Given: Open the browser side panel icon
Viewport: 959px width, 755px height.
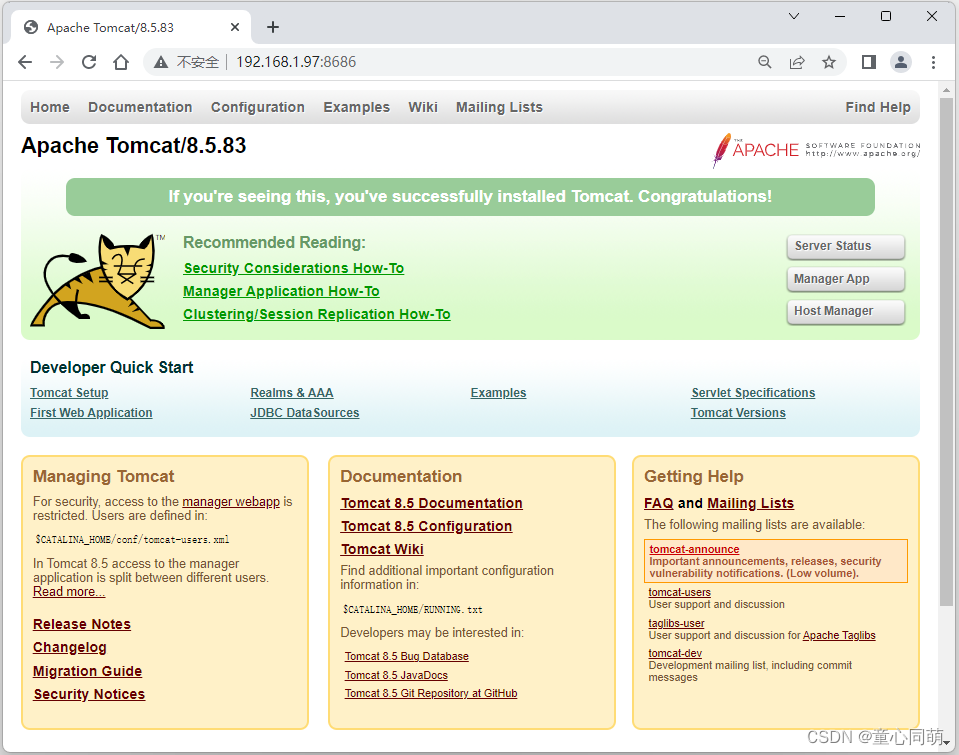Looking at the screenshot, I should [x=868, y=62].
